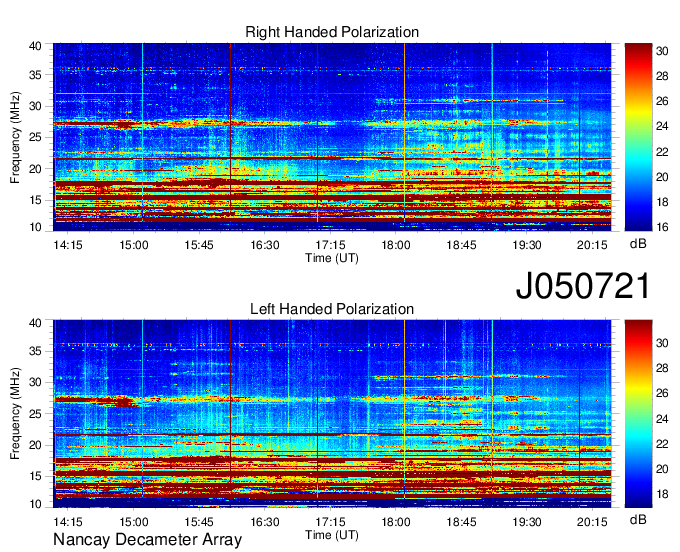Click the Right Handed plot's dB color bar
This screenshot has height=552, width=680.
pos(638,137)
